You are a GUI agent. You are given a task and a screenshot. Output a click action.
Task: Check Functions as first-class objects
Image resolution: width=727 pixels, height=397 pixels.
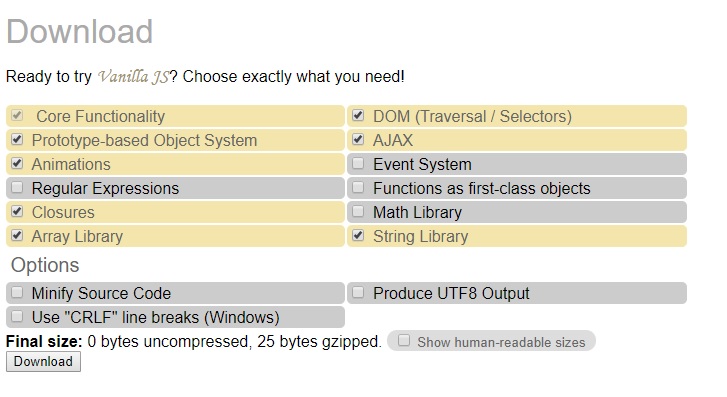[x=358, y=187]
